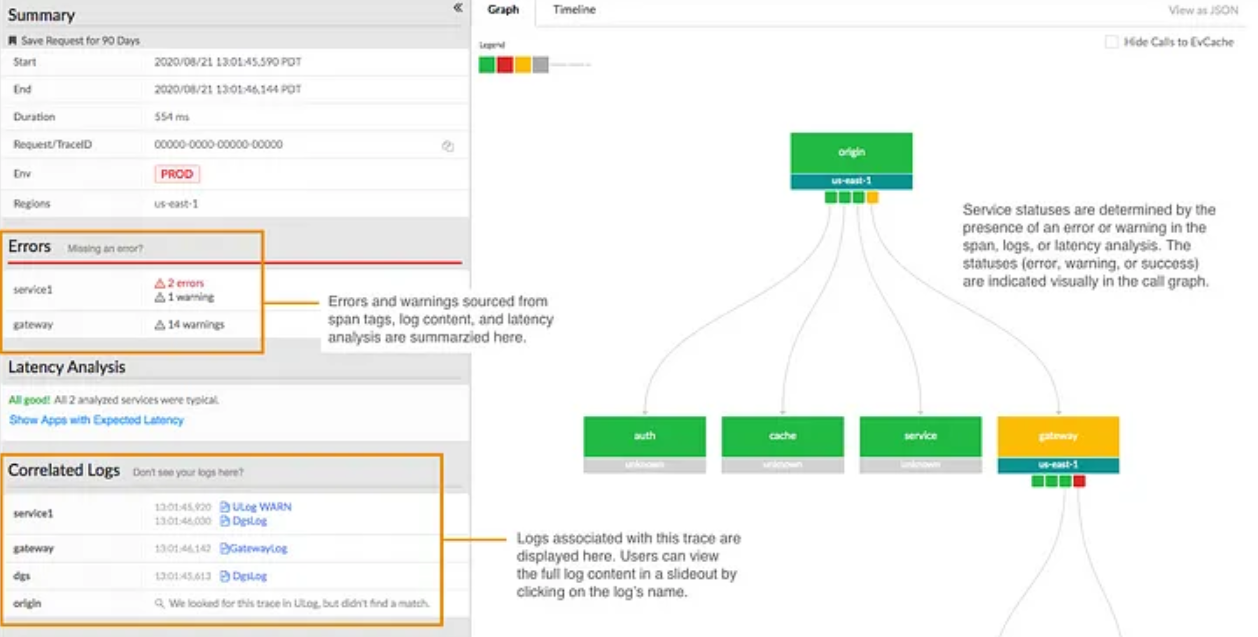This screenshot has width=1258, height=637.
Task: Select '14 warnings' for gateway
Action: coord(189,325)
